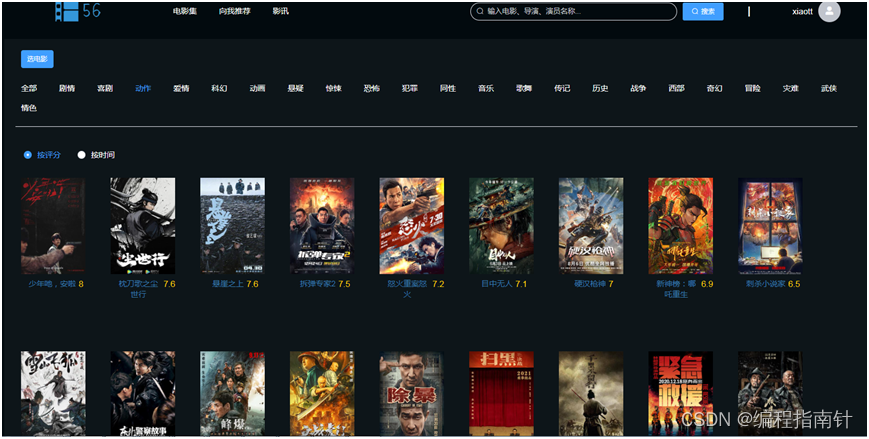Image resolution: width=869 pixels, height=439 pixels.
Task: Select the 全部 genre filter
Action: click(x=29, y=88)
